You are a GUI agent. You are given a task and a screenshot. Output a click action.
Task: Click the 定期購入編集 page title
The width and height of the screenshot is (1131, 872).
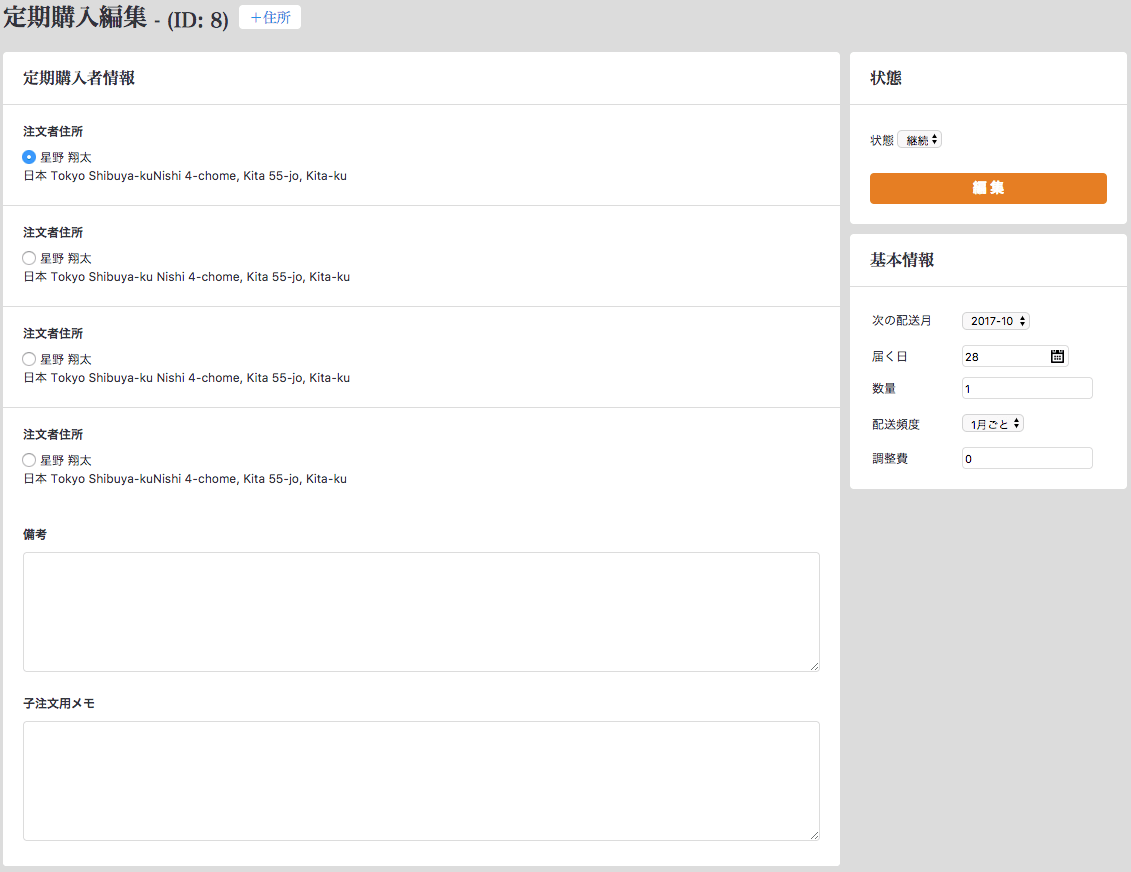[x=75, y=18]
